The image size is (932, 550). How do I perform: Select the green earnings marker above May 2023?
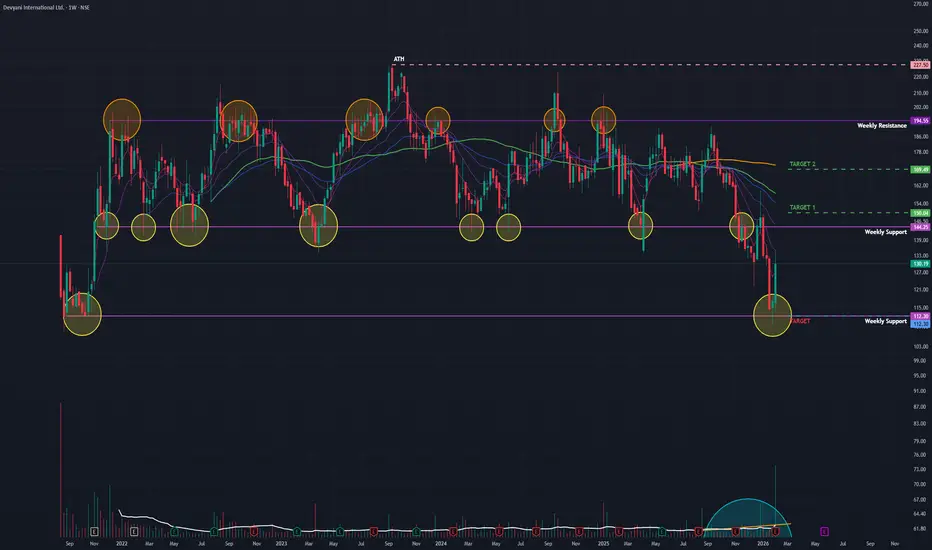(x=339, y=531)
